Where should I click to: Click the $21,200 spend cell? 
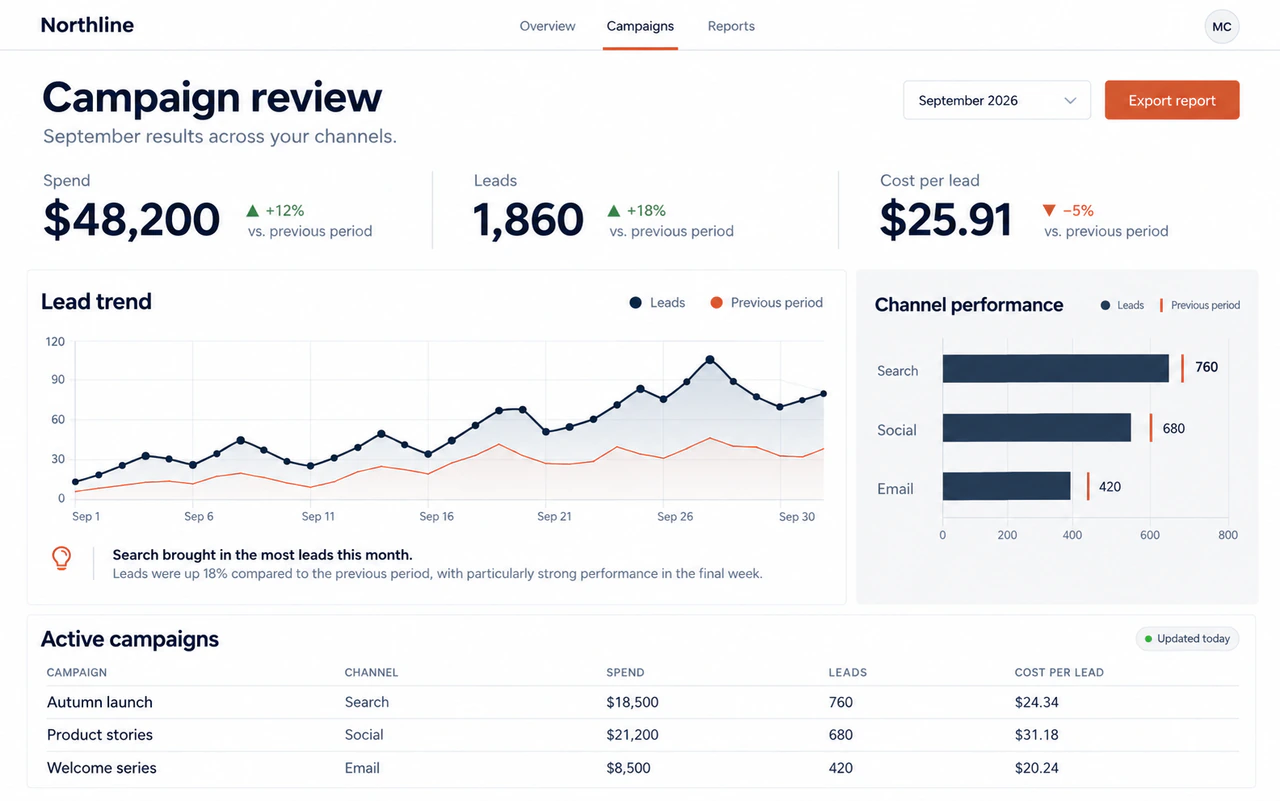pyautogui.click(x=632, y=735)
